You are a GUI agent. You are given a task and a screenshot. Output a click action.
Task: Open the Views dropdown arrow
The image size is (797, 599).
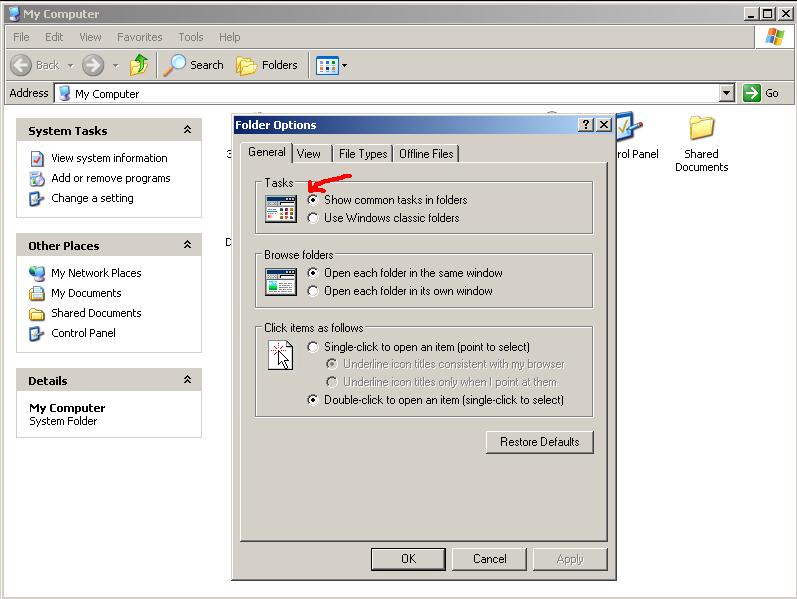point(345,66)
